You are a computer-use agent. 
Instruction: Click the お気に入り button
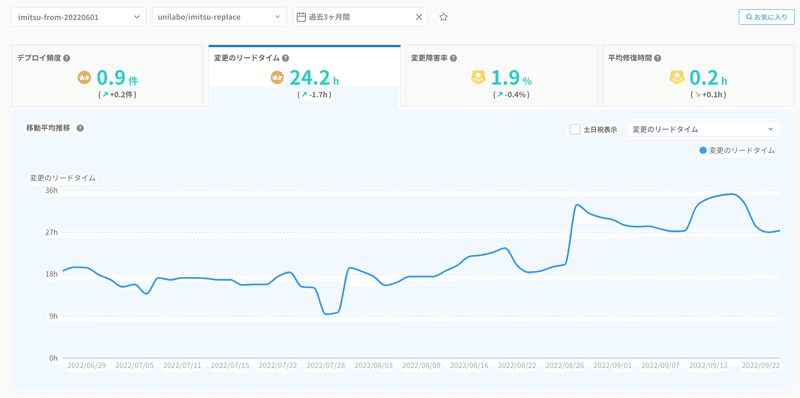[x=766, y=17]
